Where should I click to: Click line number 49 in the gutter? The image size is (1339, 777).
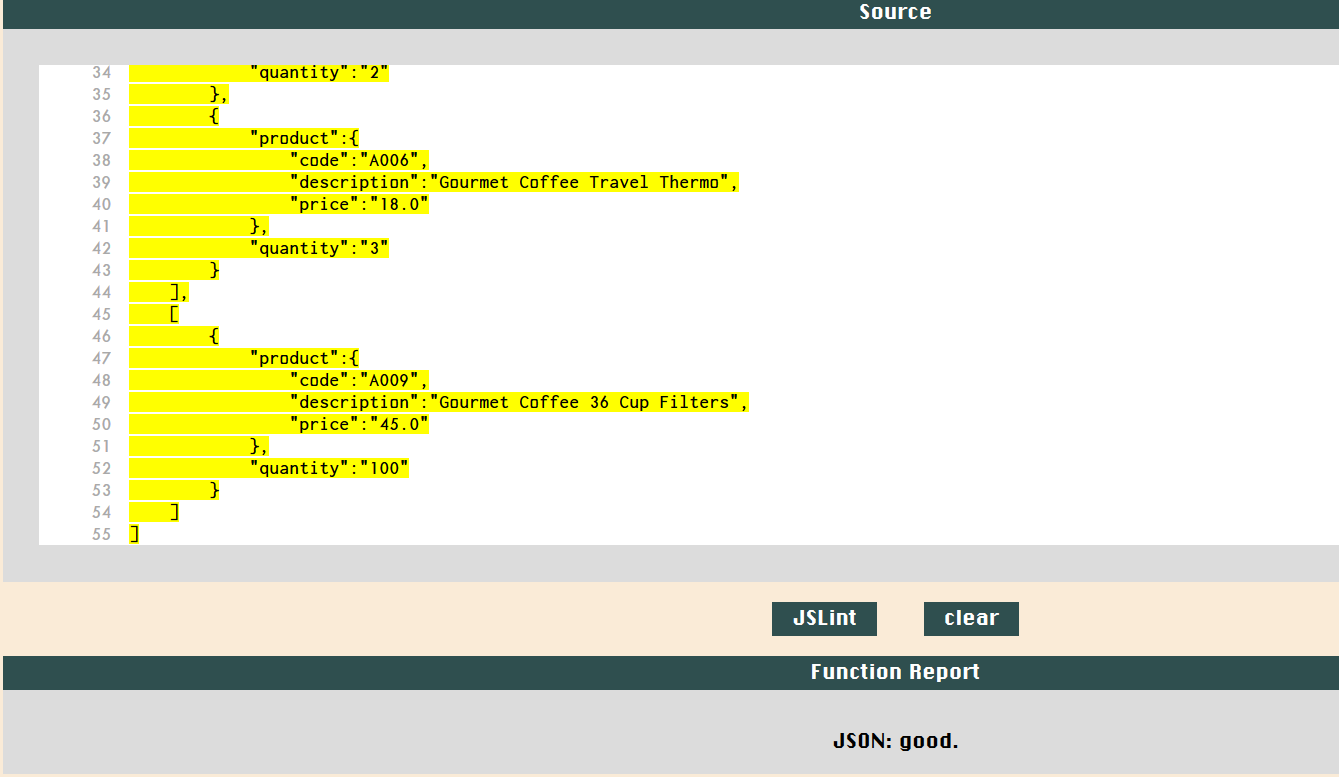(x=101, y=402)
